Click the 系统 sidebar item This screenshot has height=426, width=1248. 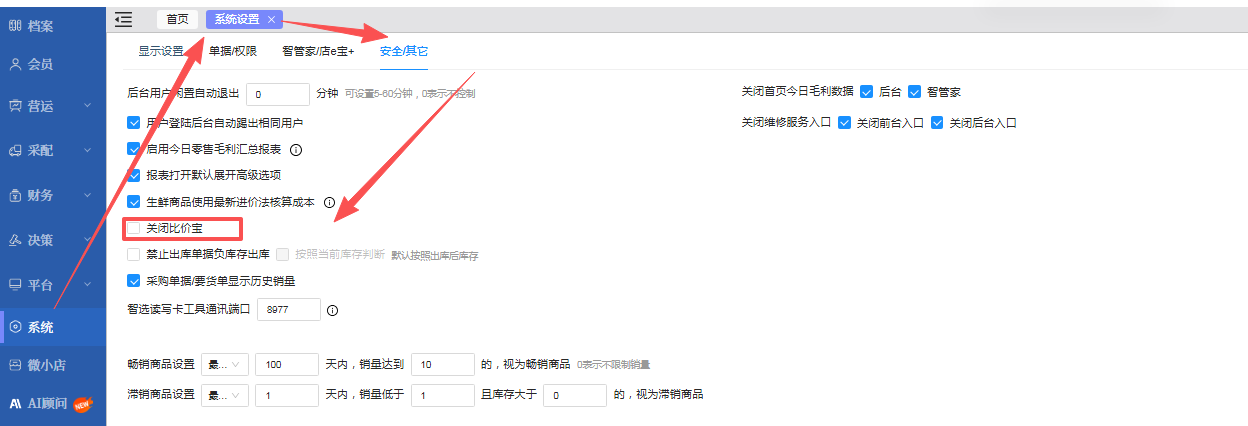tap(53, 327)
